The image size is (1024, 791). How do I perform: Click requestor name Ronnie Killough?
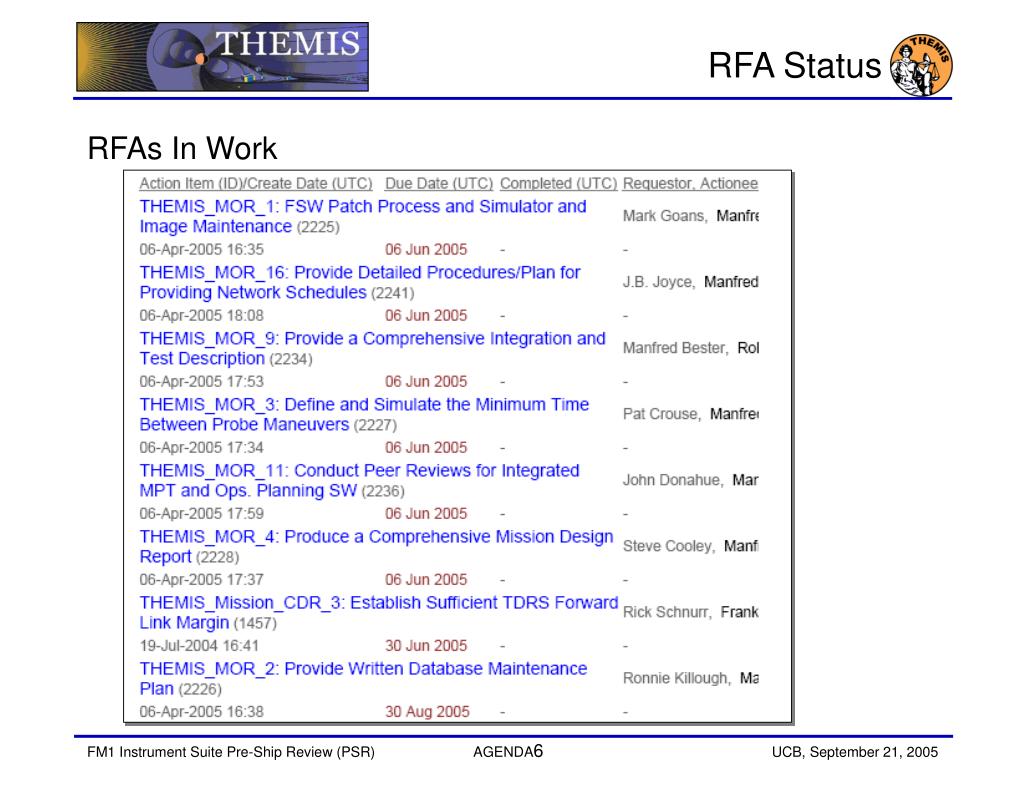[x=677, y=677]
